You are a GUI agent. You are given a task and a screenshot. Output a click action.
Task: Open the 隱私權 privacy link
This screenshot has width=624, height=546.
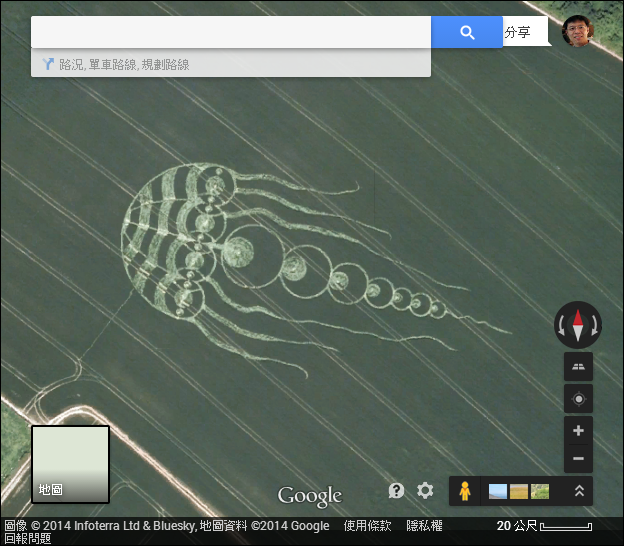tap(424, 526)
